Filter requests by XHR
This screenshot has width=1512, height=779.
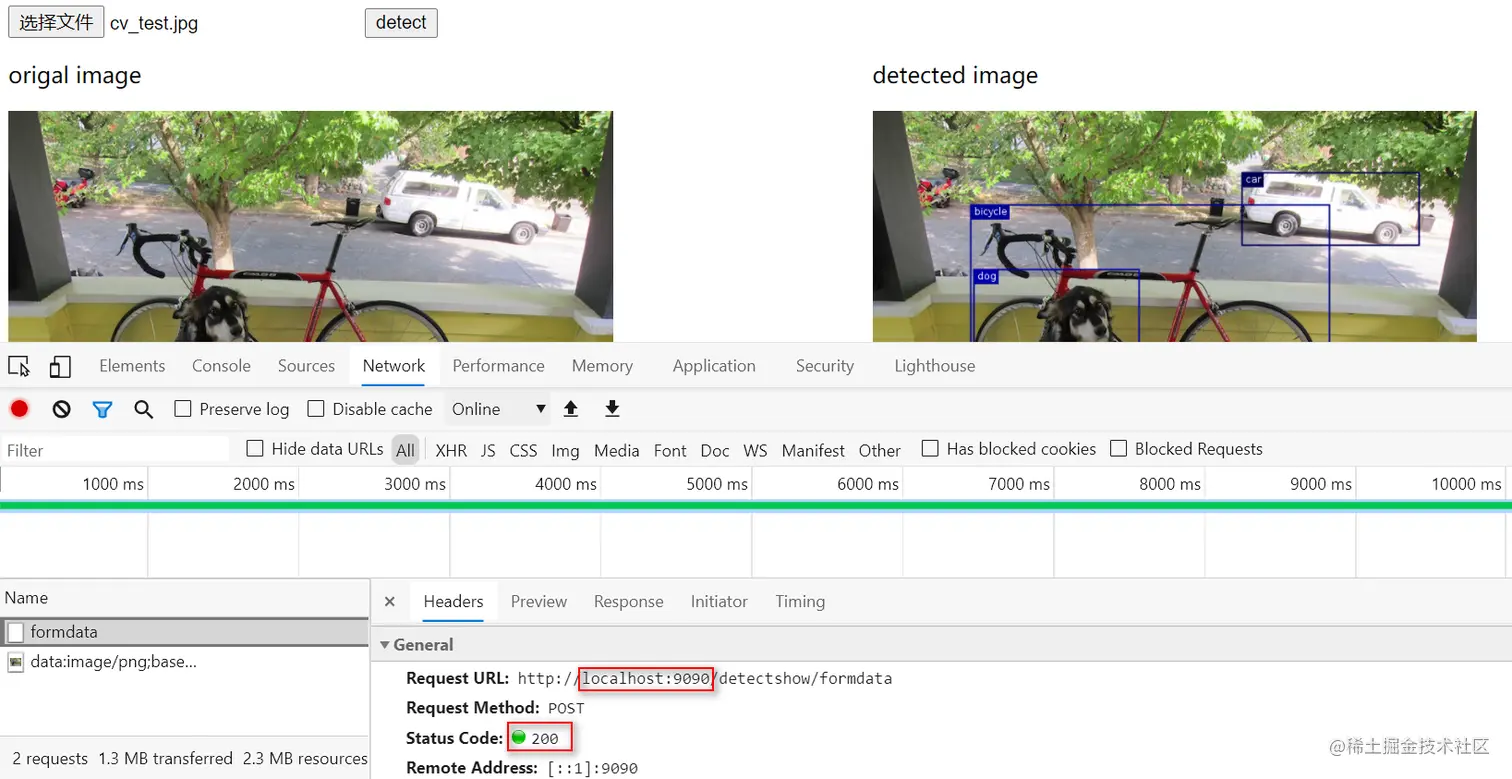(451, 451)
